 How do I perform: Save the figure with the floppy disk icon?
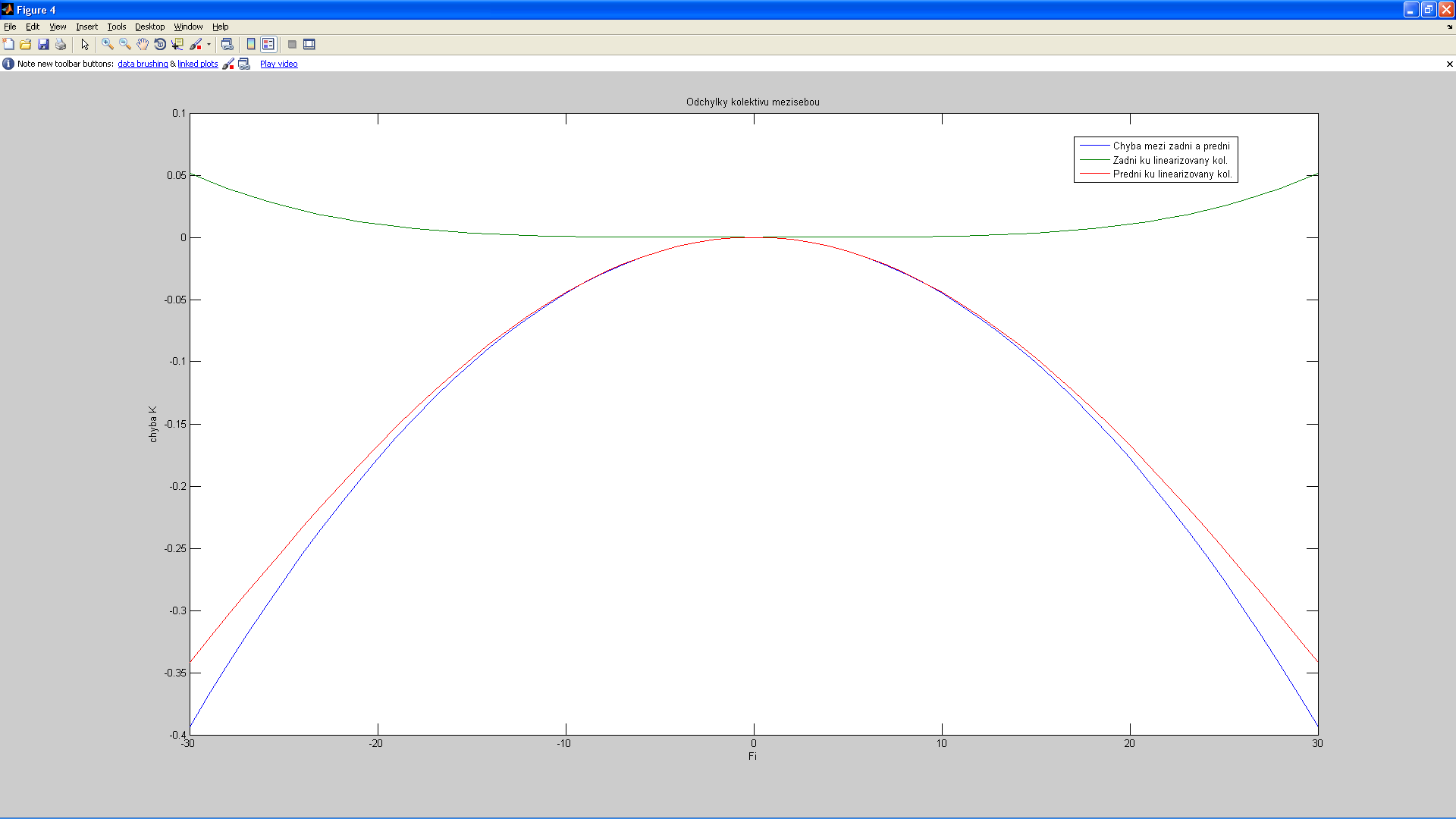click(43, 44)
